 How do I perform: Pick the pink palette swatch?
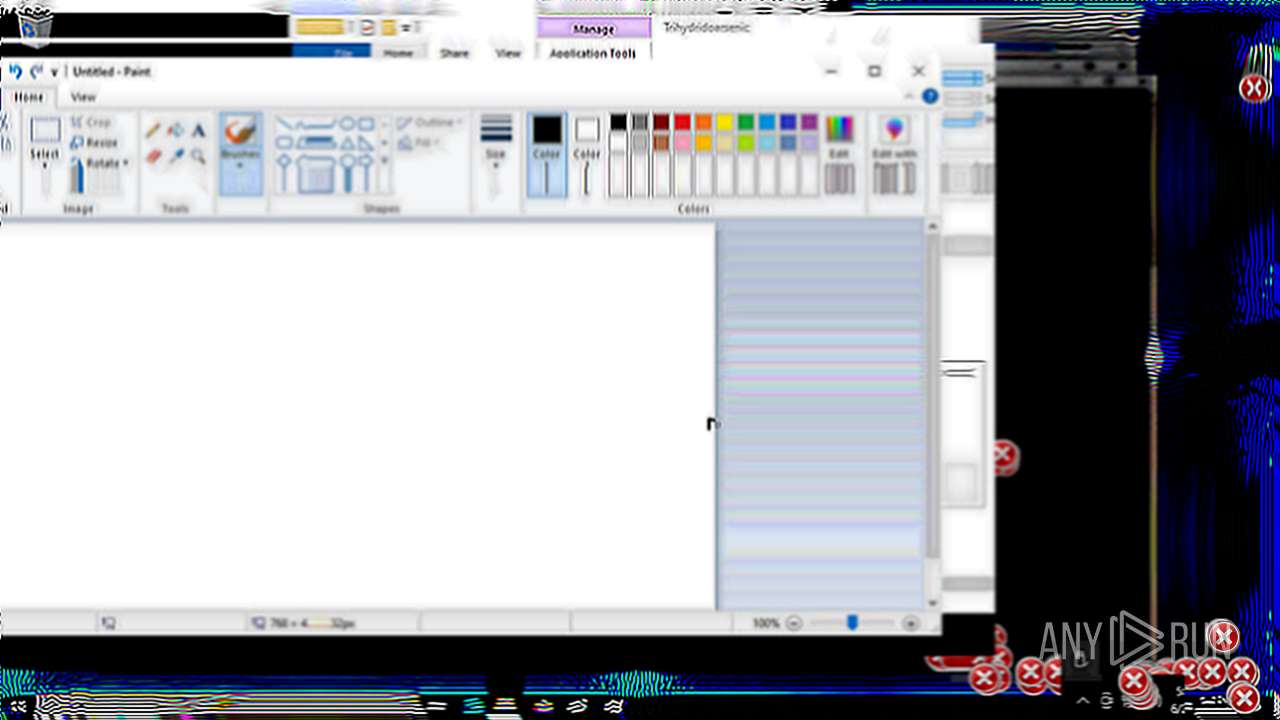tap(682, 143)
